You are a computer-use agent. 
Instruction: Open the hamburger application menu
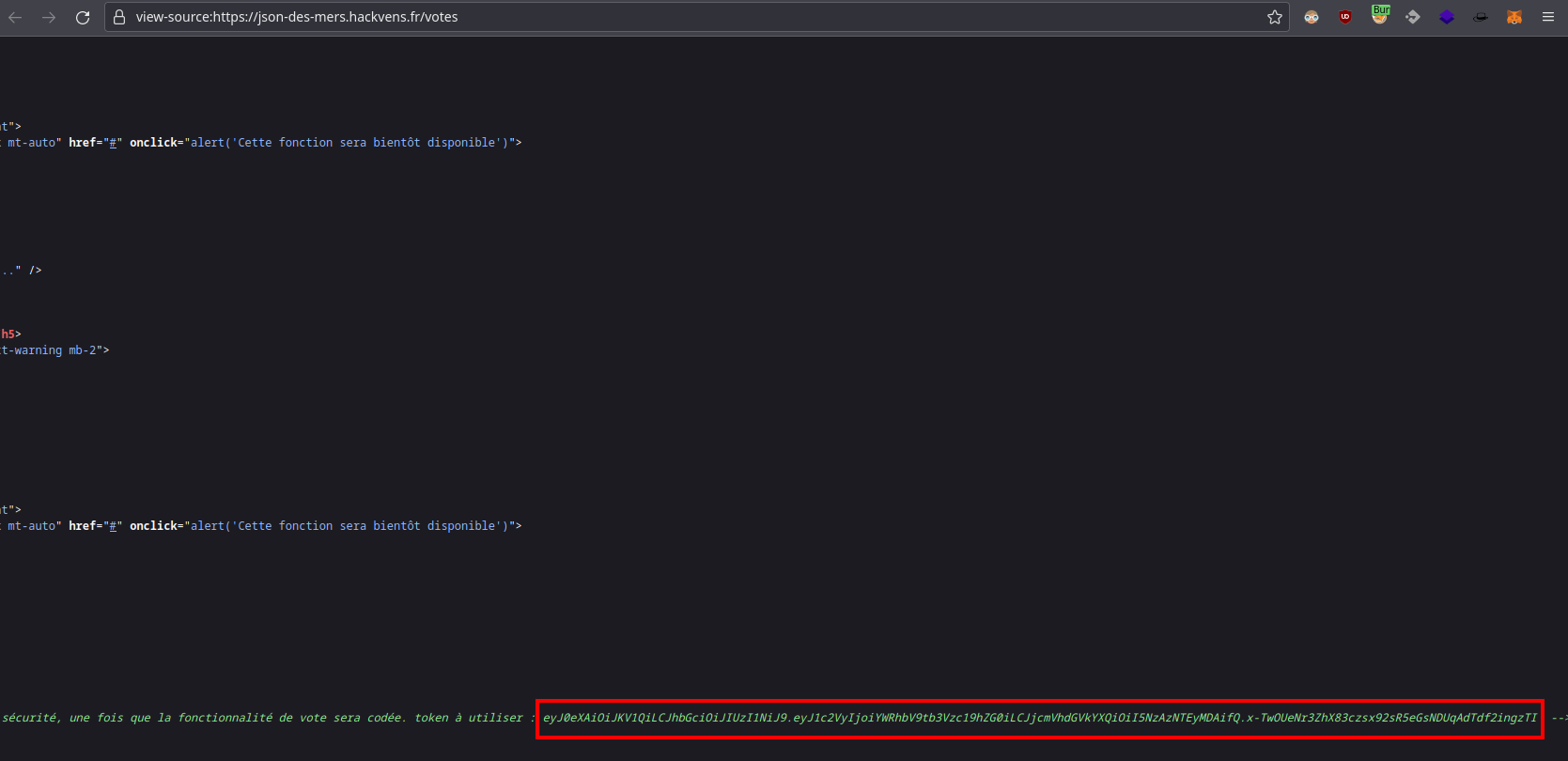[1548, 17]
